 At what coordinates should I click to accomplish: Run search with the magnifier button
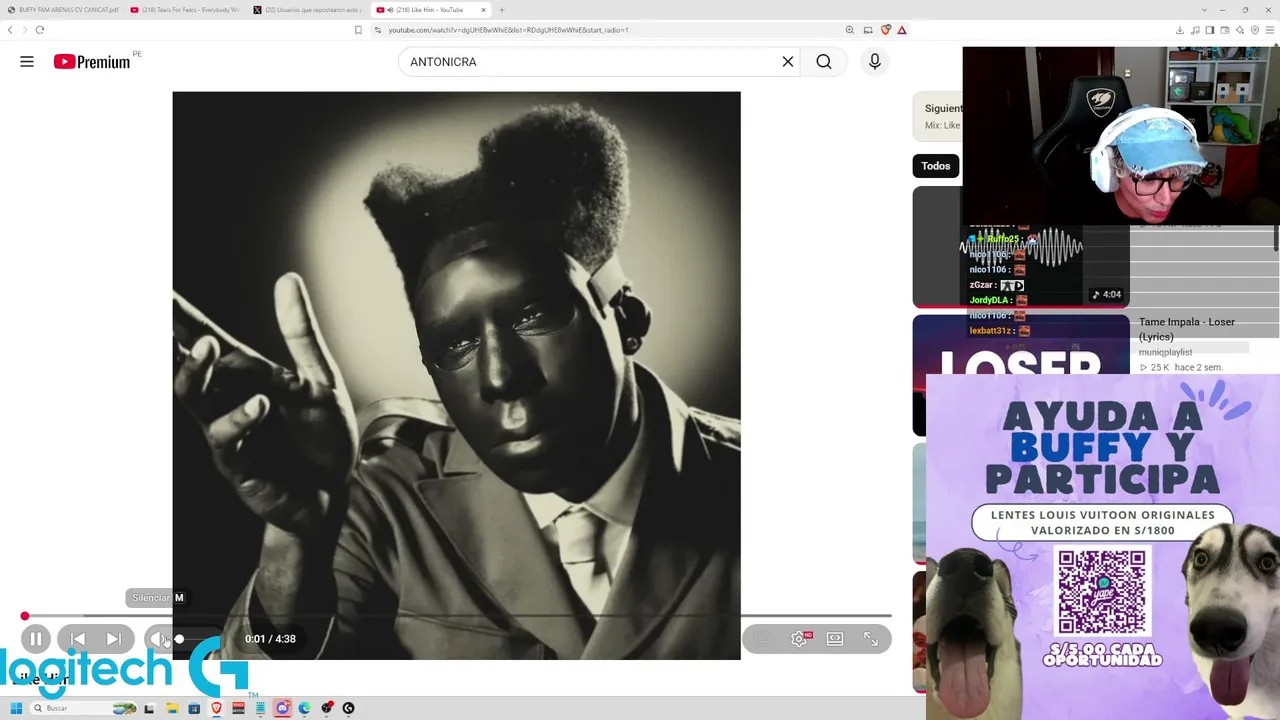(x=824, y=62)
